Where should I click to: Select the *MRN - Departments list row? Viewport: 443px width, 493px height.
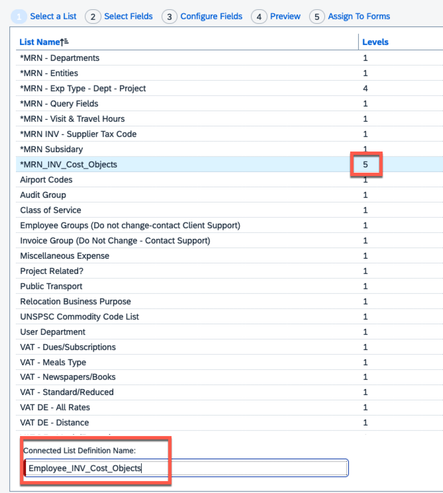229,58
